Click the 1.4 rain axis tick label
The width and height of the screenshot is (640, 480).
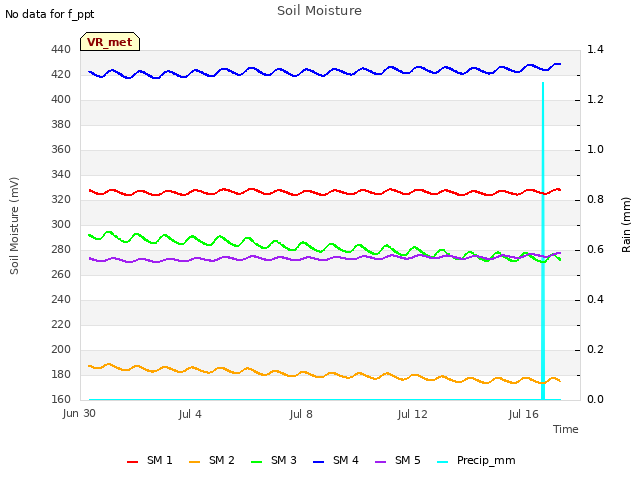click(595, 49)
